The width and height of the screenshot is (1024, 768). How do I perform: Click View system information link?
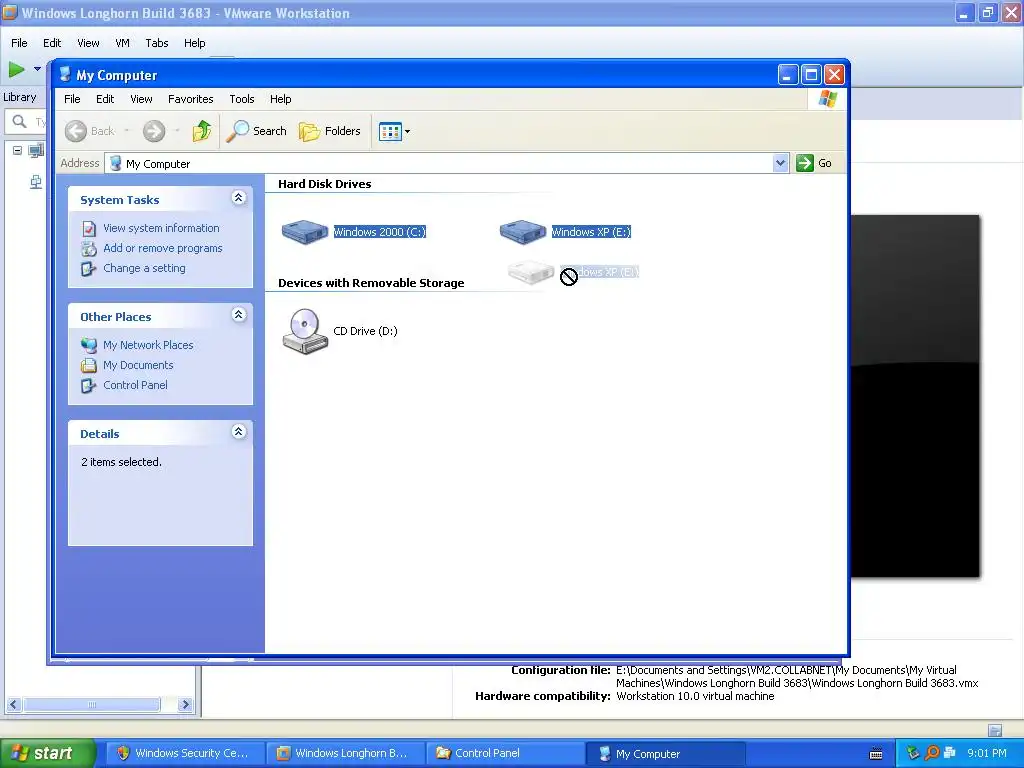pos(161,228)
